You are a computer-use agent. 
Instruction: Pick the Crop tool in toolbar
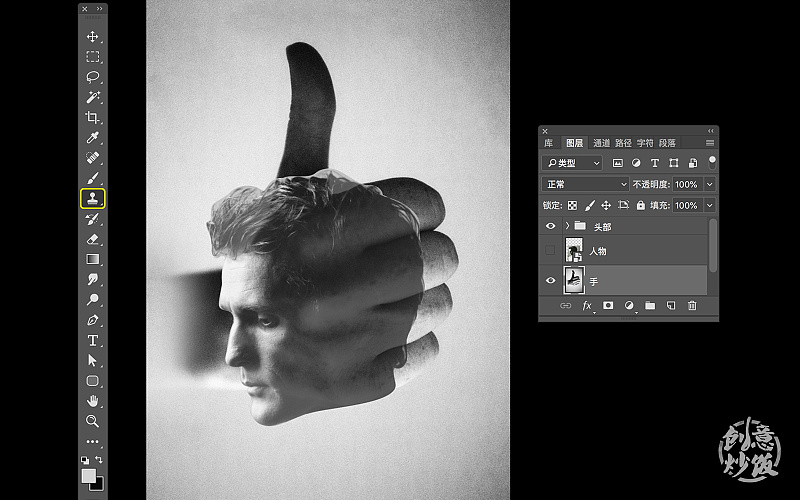point(93,117)
